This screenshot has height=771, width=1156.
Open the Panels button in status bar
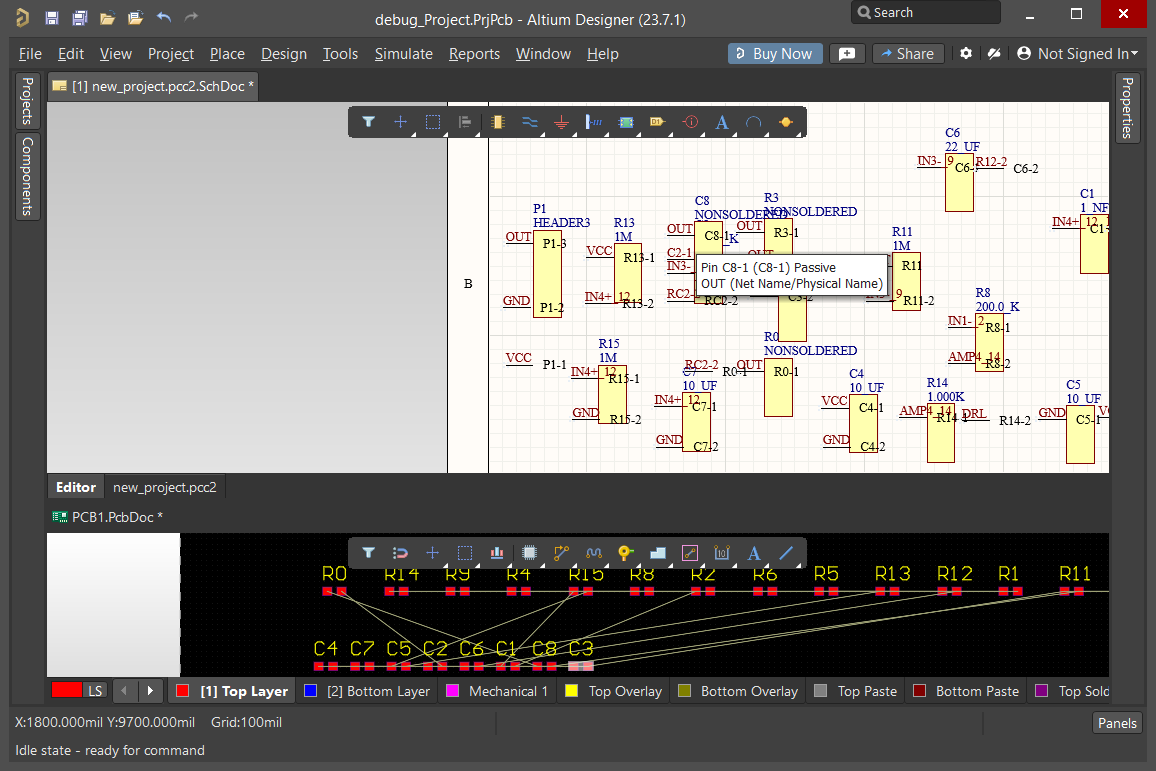pyautogui.click(x=1116, y=723)
